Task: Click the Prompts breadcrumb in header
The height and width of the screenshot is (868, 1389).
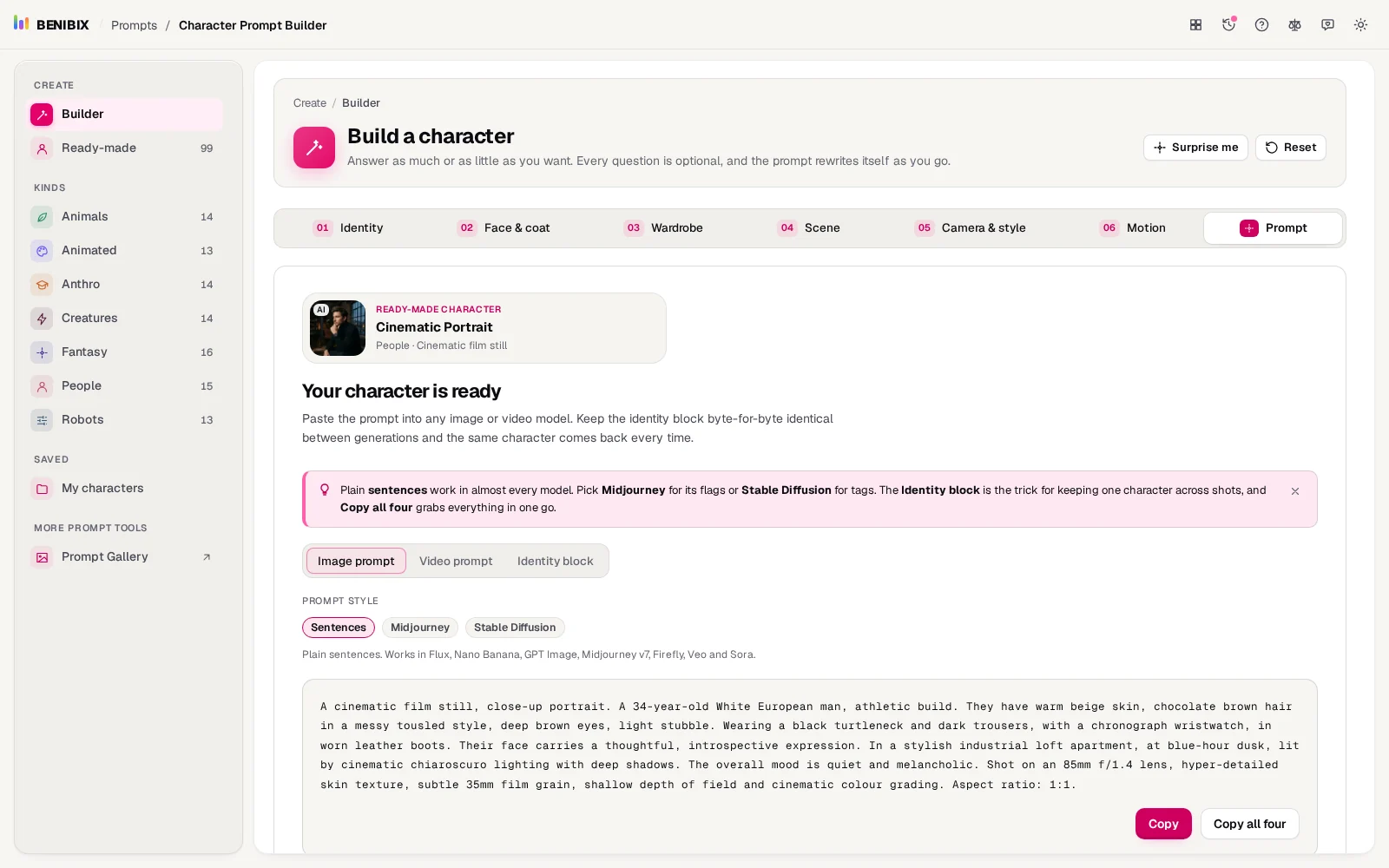Action: [135, 25]
